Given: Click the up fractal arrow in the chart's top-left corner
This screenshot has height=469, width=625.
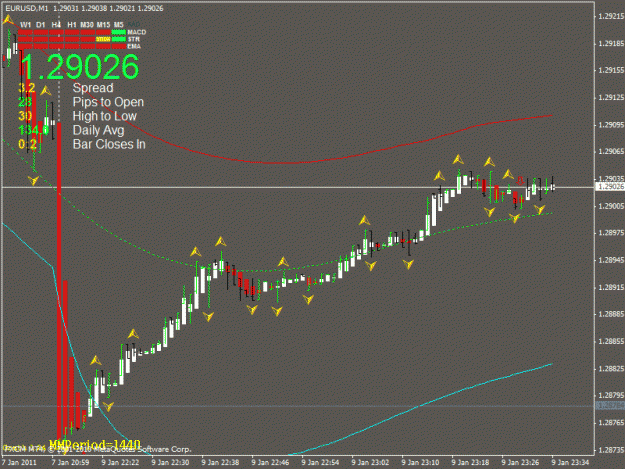Looking at the screenshot, I should (x=8, y=20).
